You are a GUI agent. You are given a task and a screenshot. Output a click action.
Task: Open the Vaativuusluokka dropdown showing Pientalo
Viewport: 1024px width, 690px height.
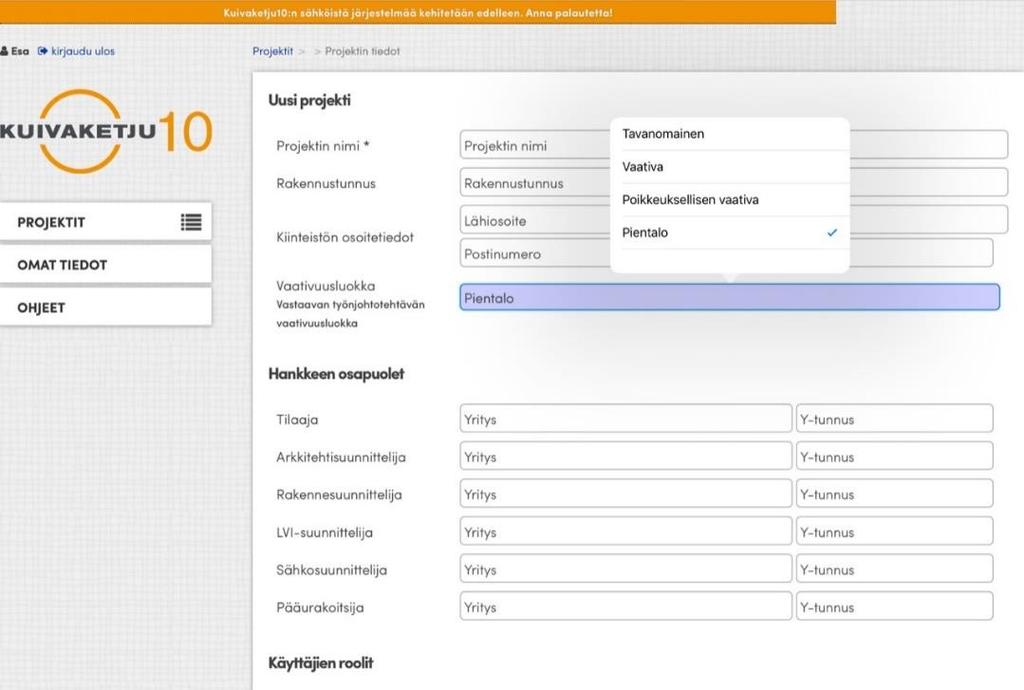pyautogui.click(x=729, y=297)
